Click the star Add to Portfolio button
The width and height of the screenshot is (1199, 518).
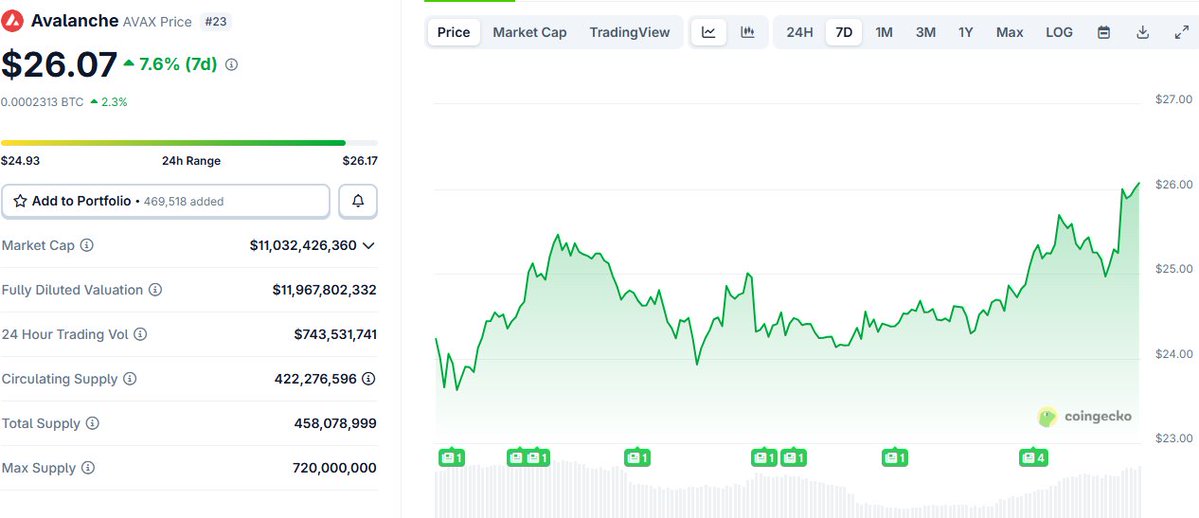165,201
